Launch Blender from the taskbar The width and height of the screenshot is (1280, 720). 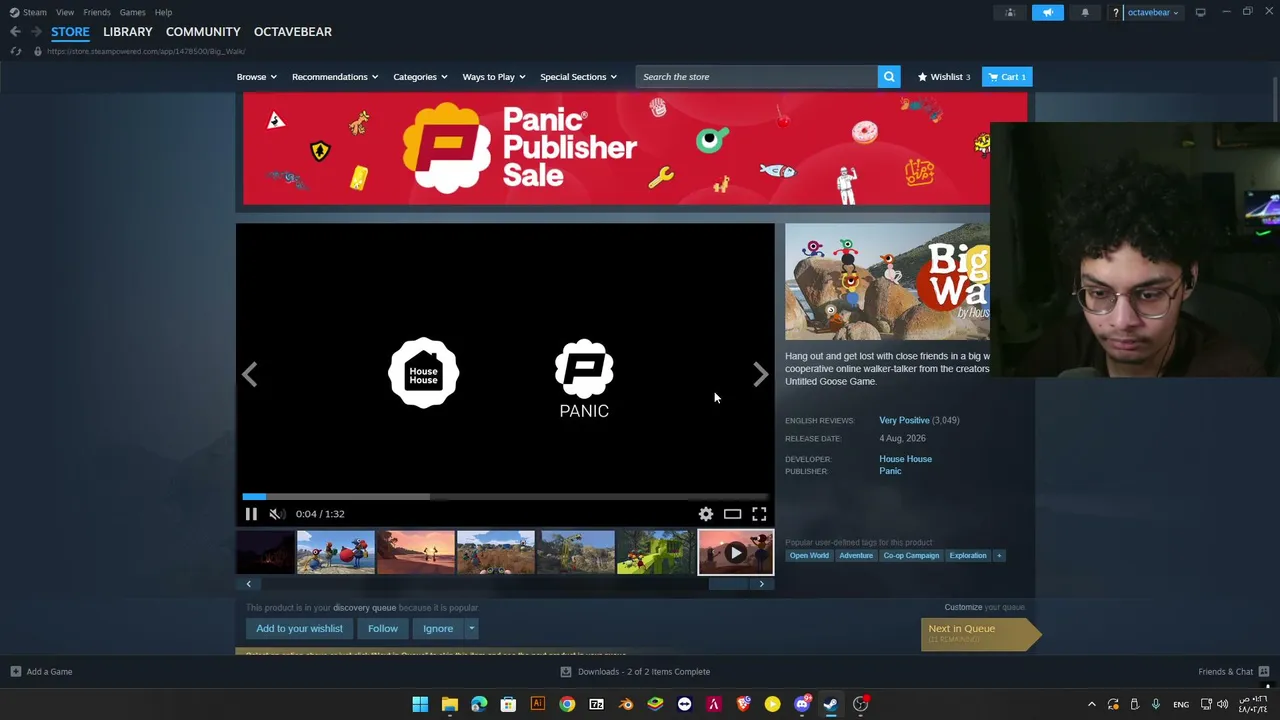tap(626, 704)
